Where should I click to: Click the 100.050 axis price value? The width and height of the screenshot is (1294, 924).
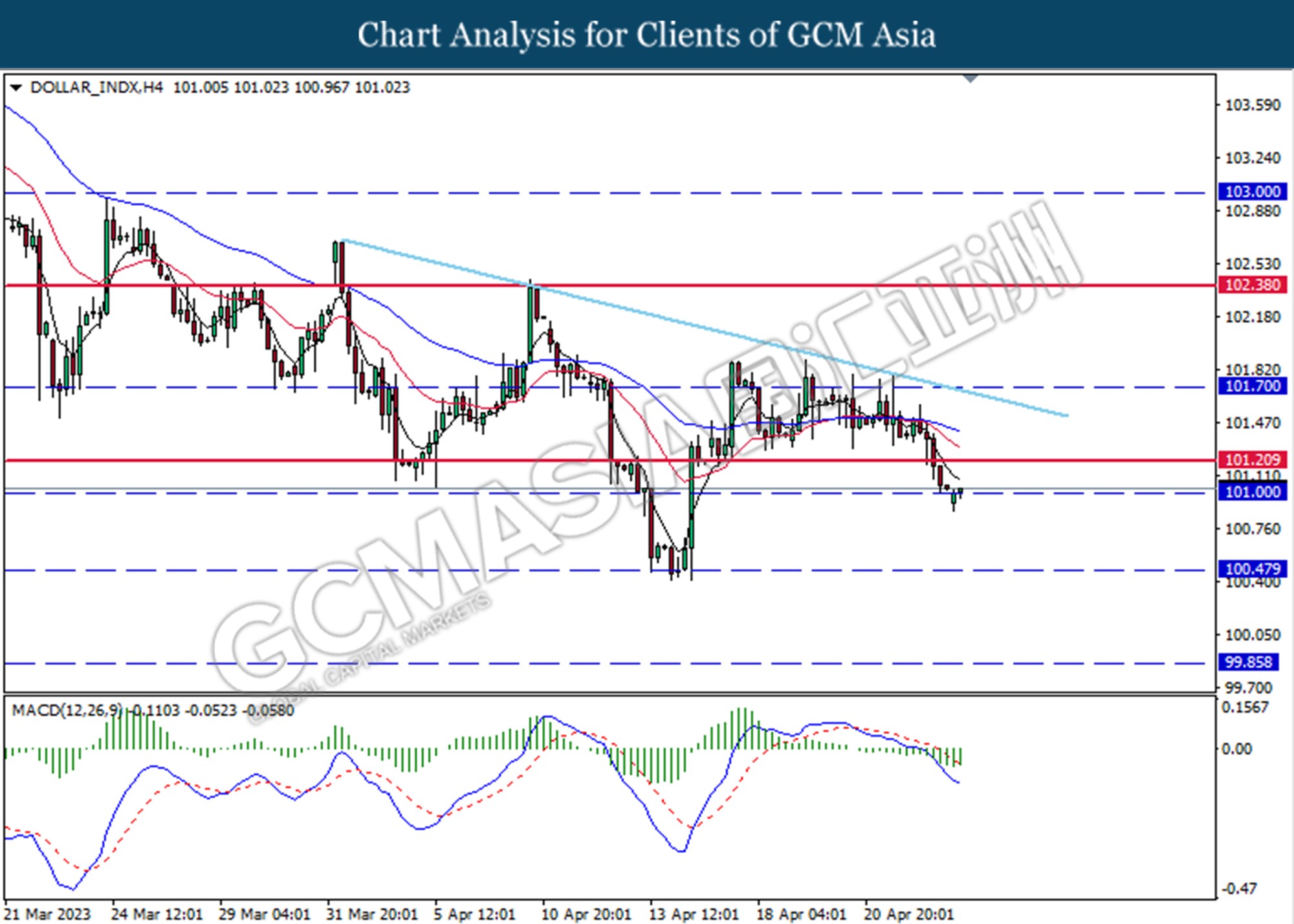point(1253,635)
